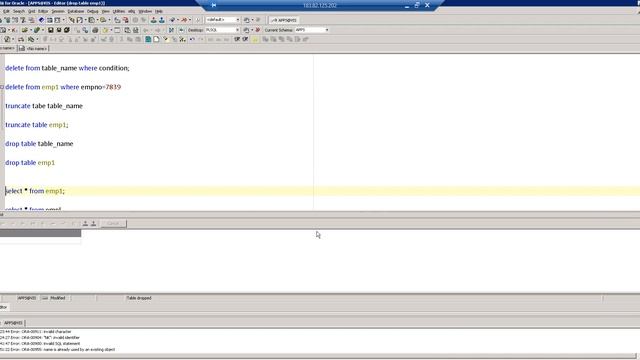The image size is (640, 360).
Task: Select the APPS@VIS tab above error log
Action: [13, 323]
